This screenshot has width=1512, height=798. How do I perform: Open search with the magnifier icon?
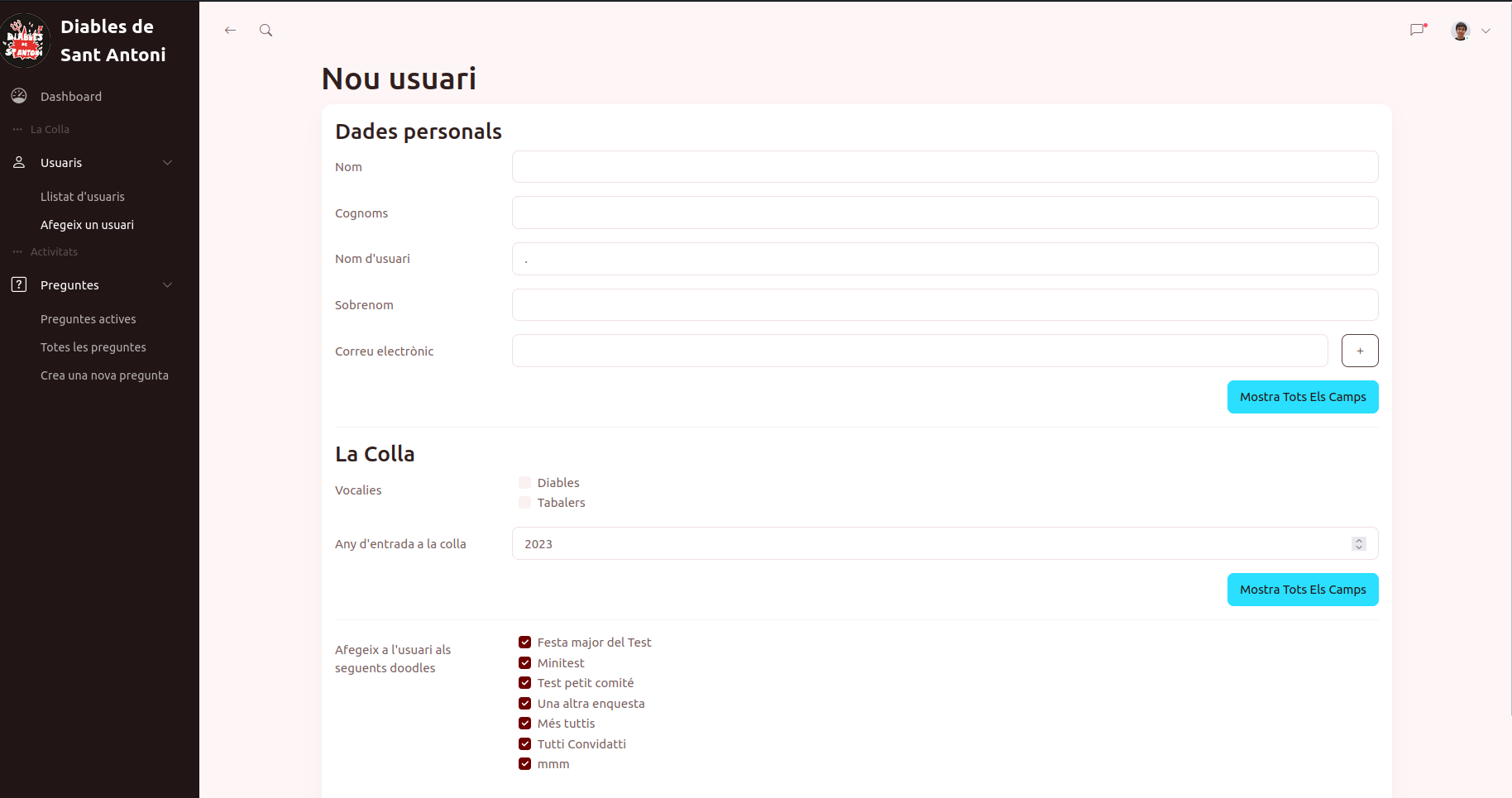click(x=266, y=31)
